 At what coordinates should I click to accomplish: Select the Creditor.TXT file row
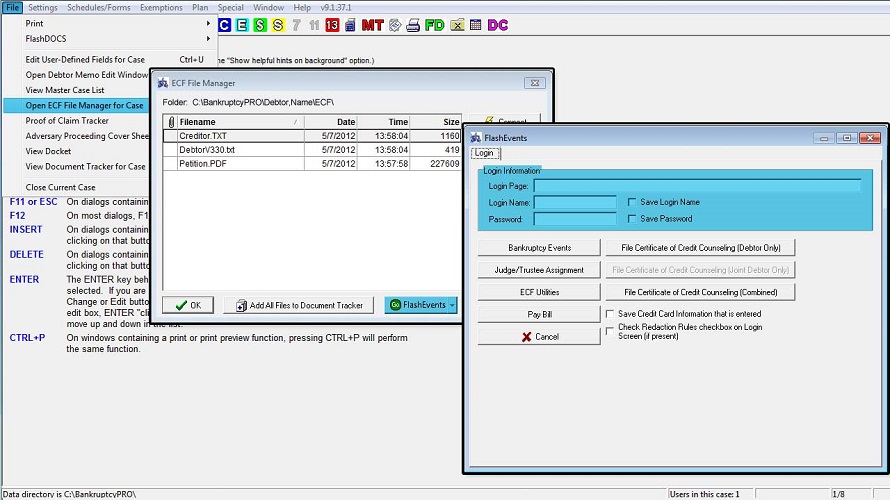pyautogui.click(x=312, y=136)
